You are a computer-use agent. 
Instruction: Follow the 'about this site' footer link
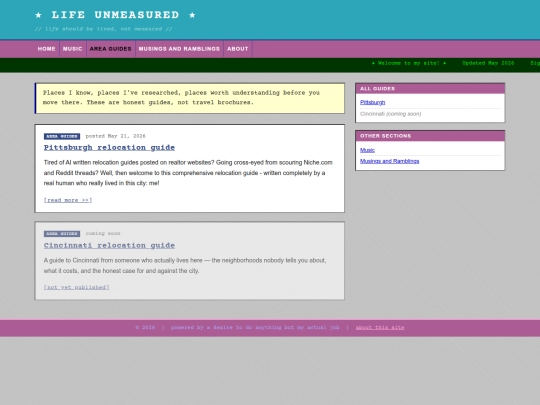click(x=380, y=328)
